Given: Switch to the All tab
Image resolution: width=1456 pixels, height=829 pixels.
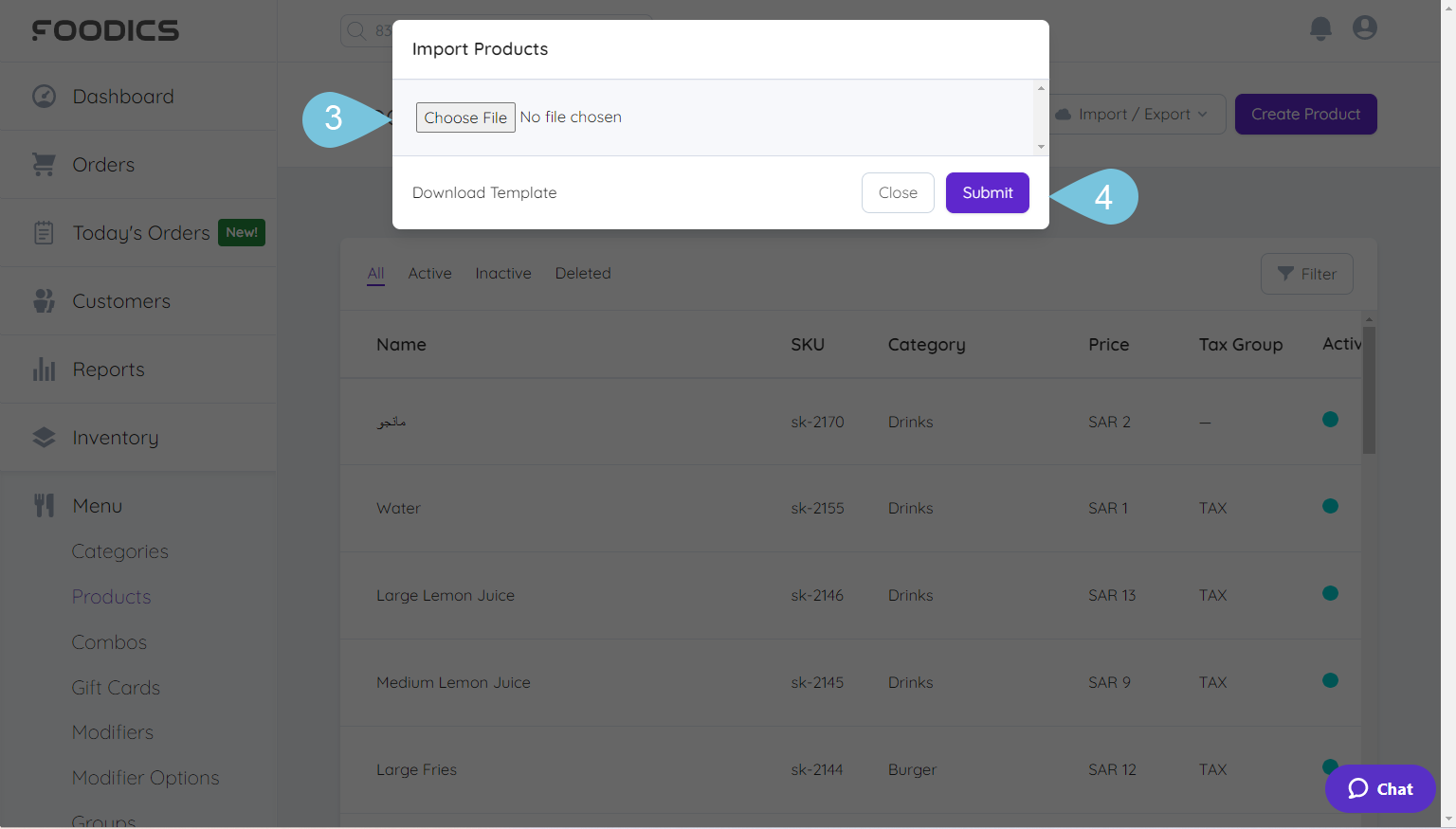Looking at the screenshot, I should (x=376, y=274).
